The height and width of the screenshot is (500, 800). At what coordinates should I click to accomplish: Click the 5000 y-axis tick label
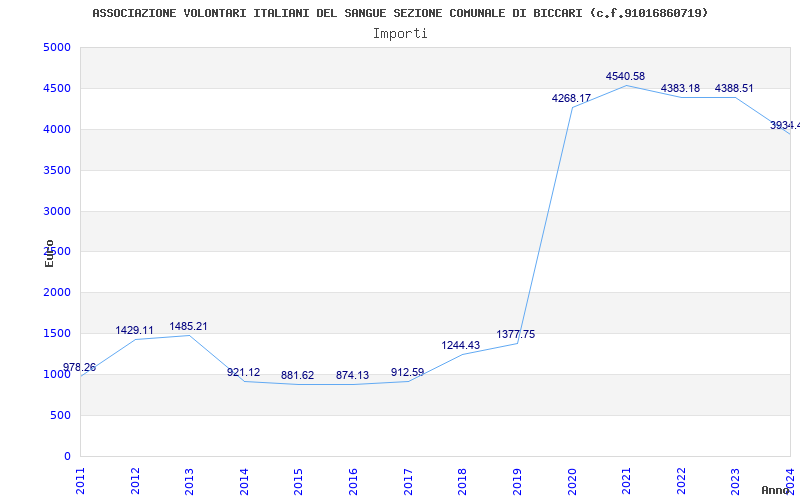(57, 48)
